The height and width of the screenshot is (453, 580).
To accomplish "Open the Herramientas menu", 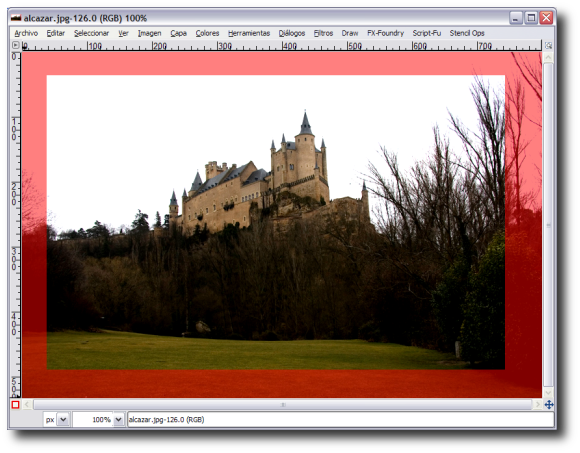I will (x=249, y=33).
